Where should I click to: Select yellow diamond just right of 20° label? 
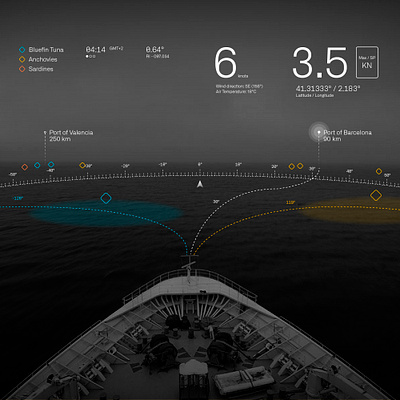tap(292, 166)
